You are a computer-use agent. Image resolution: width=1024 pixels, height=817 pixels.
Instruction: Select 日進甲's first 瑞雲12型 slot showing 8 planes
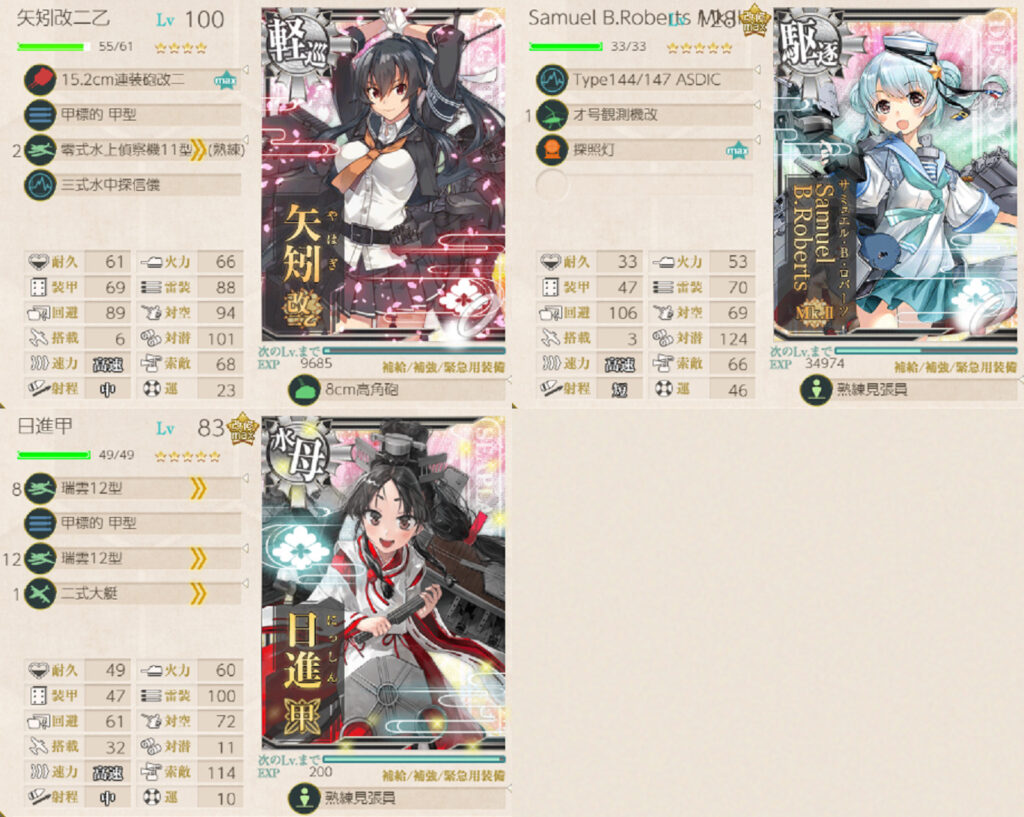click(x=133, y=488)
